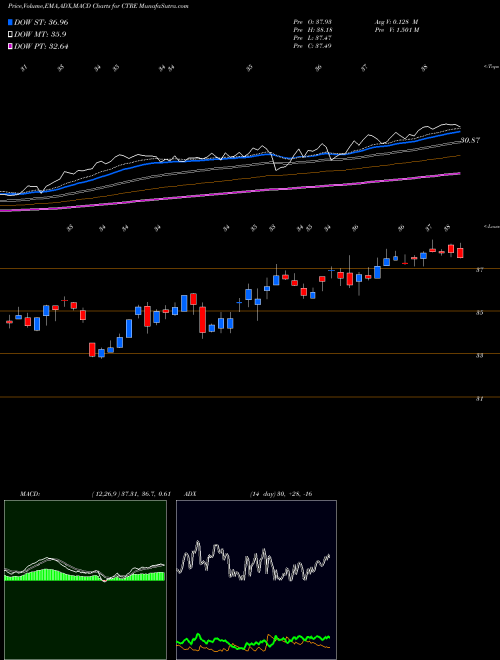The image size is (500, 660).
Task: Select the 'DOW MT: 35.9' legend text
Action: coord(40,35)
